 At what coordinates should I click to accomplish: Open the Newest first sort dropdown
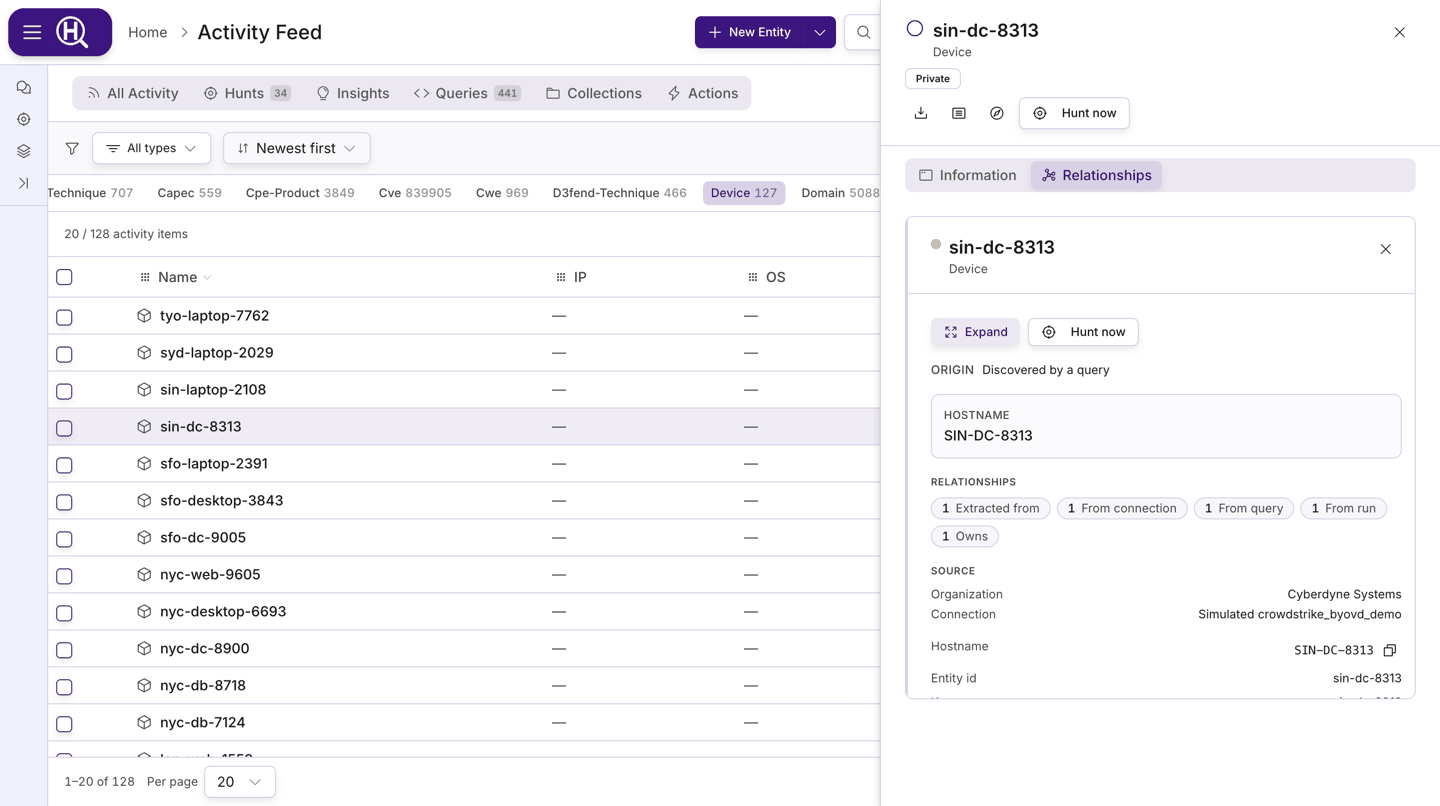(297, 148)
